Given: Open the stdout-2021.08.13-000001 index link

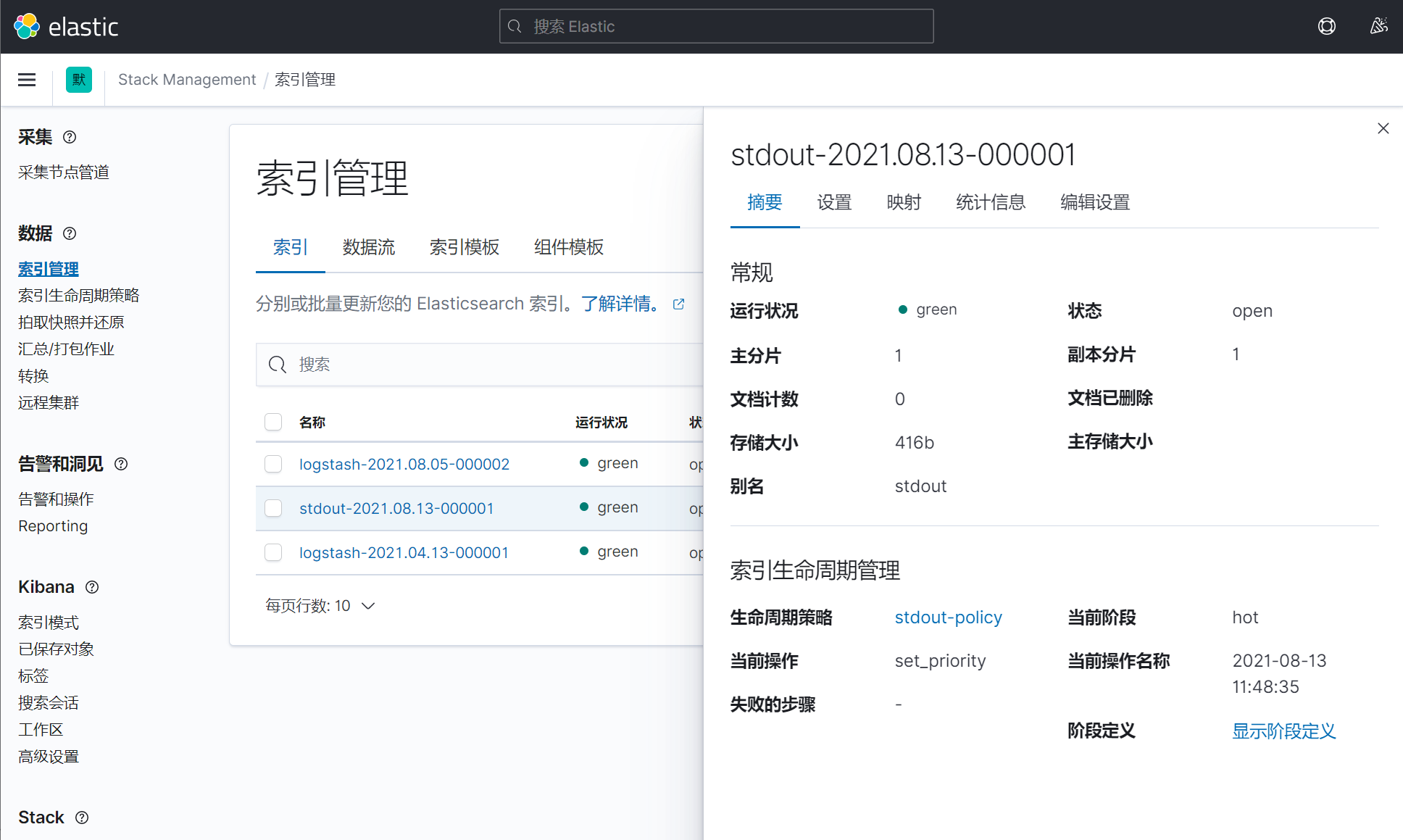Looking at the screenshot, I should coord(396,508).
